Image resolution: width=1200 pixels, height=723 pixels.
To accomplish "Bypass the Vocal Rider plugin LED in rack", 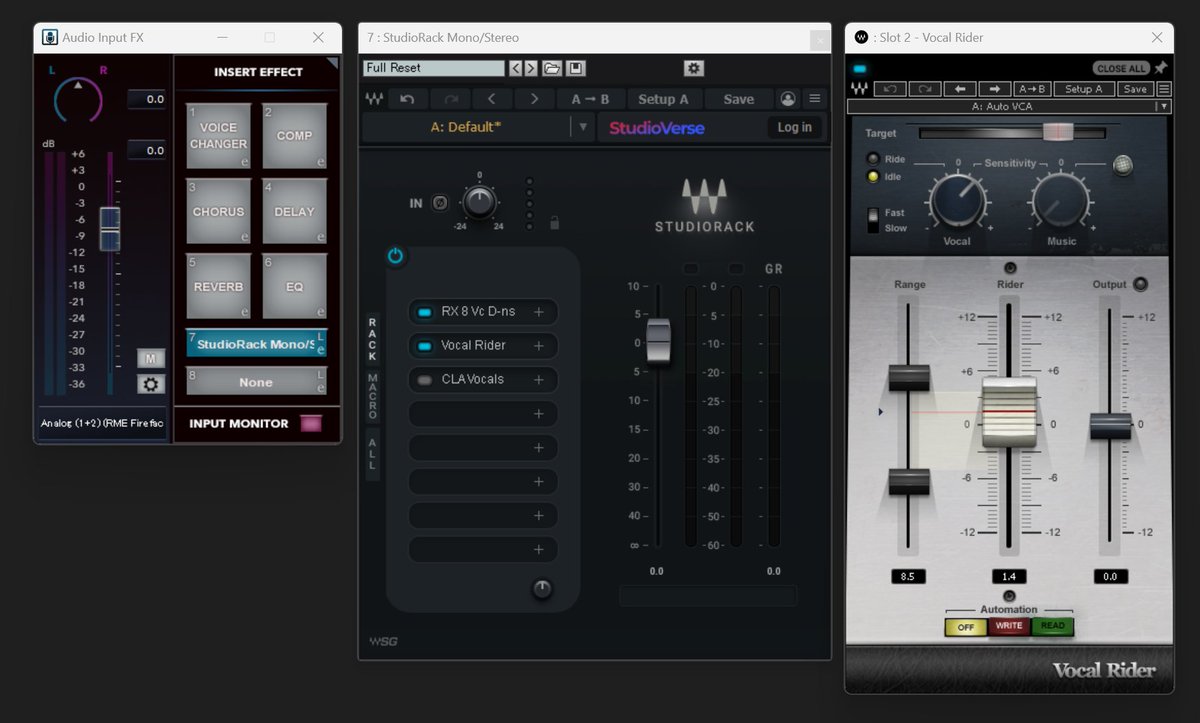I will pyautogui.click(x=424, y=346).
